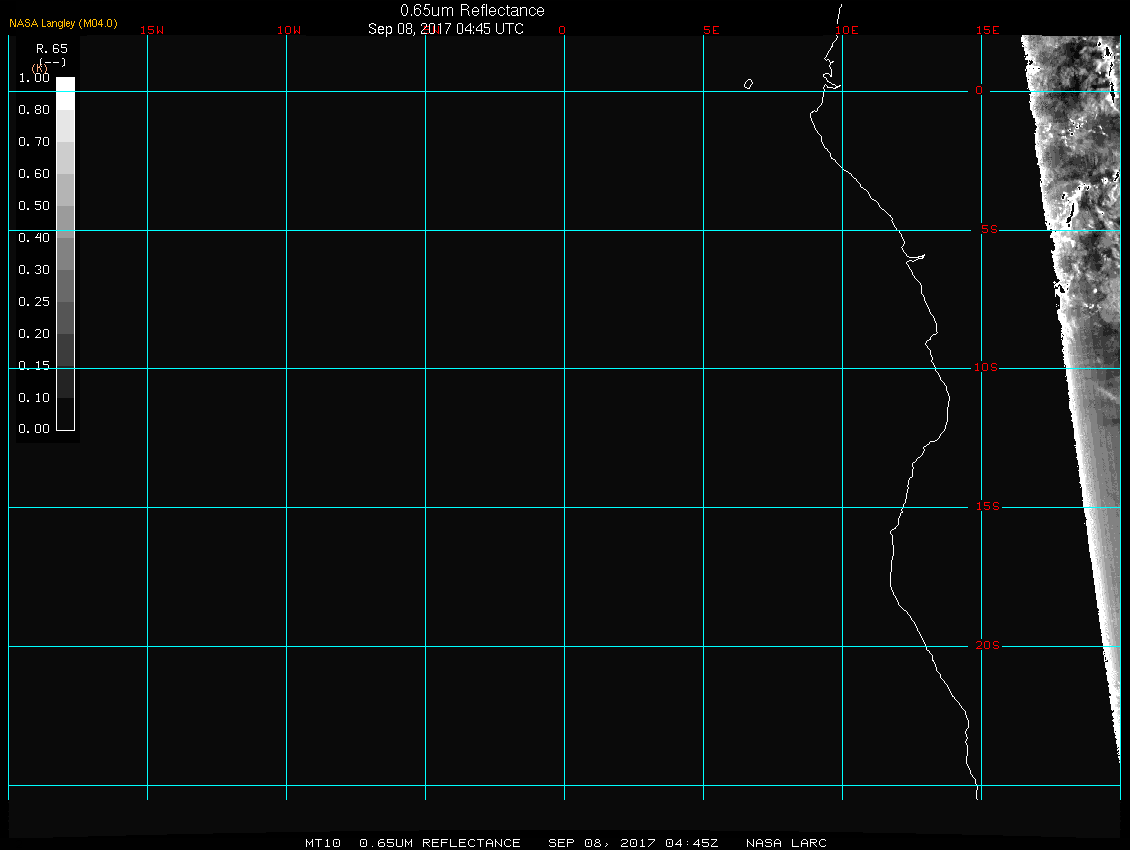Screen dimensions: 1130x850
Task: Click the 10E longitude label
Action: pyautogui.click(x=847, y=30)
